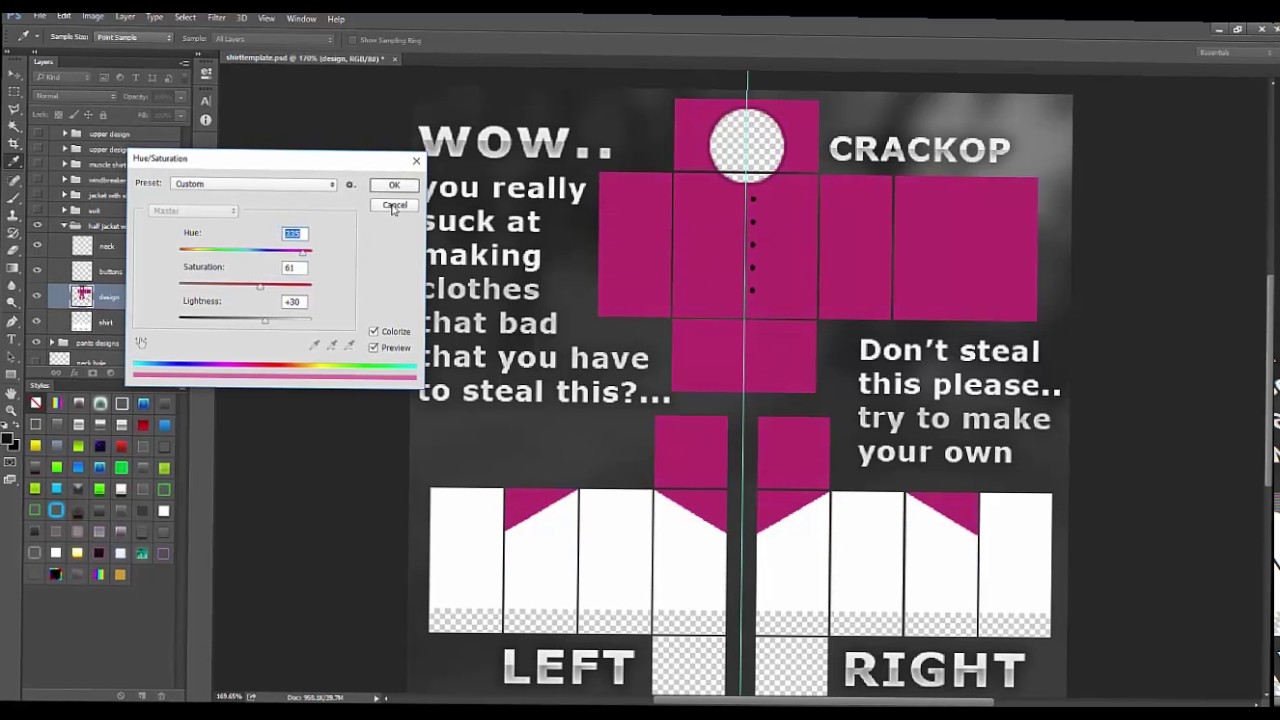Open the Sample Size dropdown

[x=133, y=38]
